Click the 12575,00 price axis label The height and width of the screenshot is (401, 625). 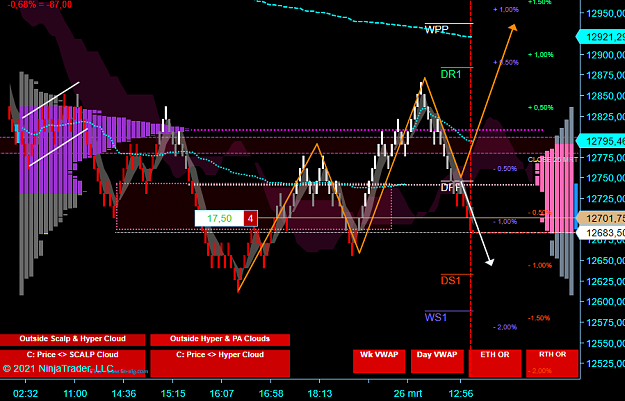(605, 322)
